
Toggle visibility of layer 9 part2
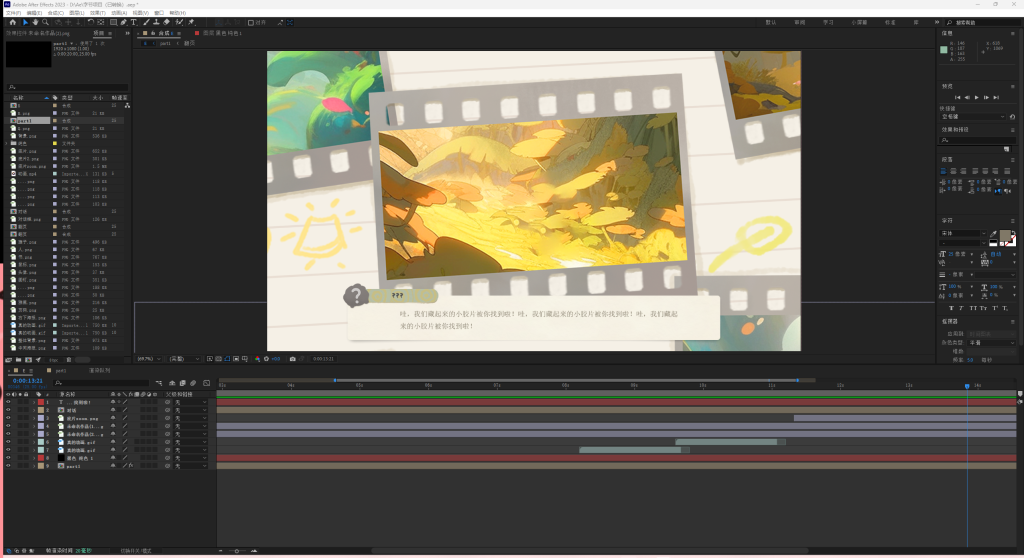click(9, 466)
